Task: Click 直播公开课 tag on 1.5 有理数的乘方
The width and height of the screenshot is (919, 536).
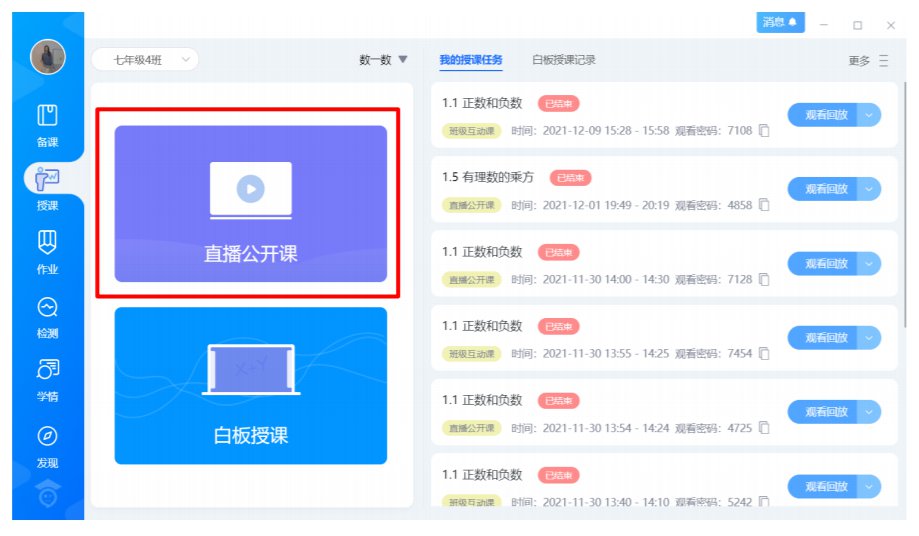Action: [471, 205]
